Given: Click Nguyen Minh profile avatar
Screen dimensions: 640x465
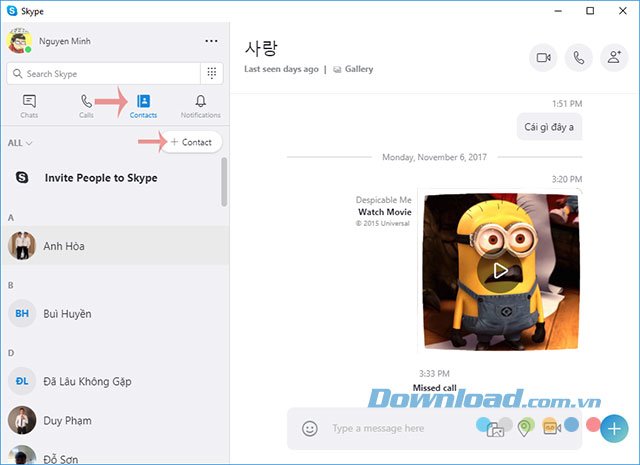Looking at the screenshot, I should (19, 41).
